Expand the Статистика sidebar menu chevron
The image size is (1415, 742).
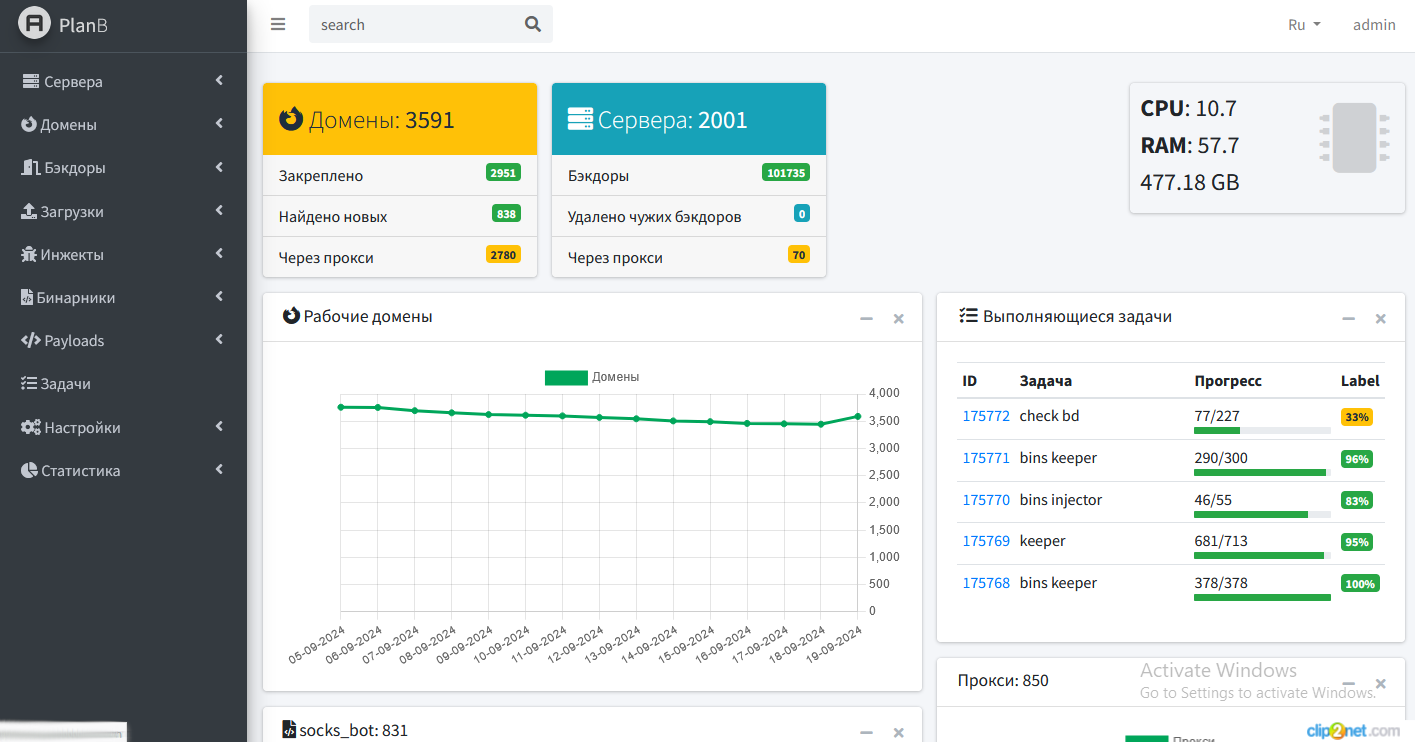coord(219,470)
